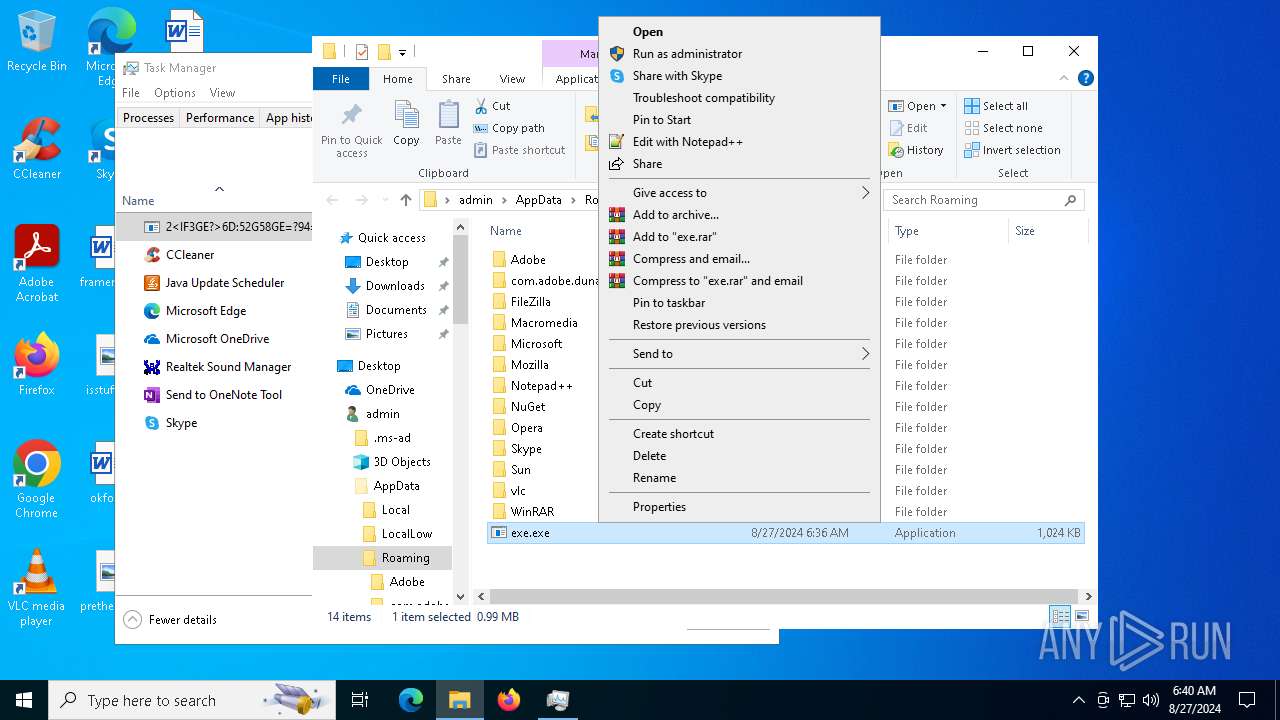Open Task View on taskbar

[x=360, y=700]
